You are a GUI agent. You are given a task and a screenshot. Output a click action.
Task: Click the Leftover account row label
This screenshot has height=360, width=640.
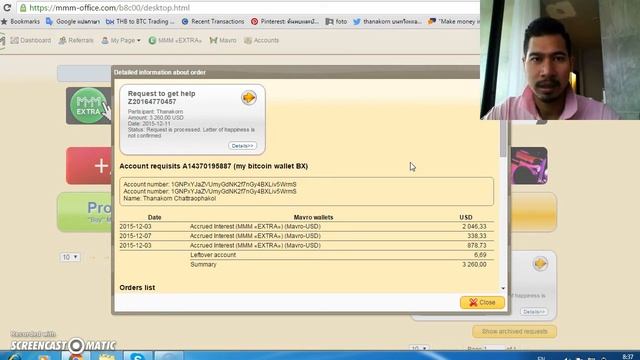[213, 255]
